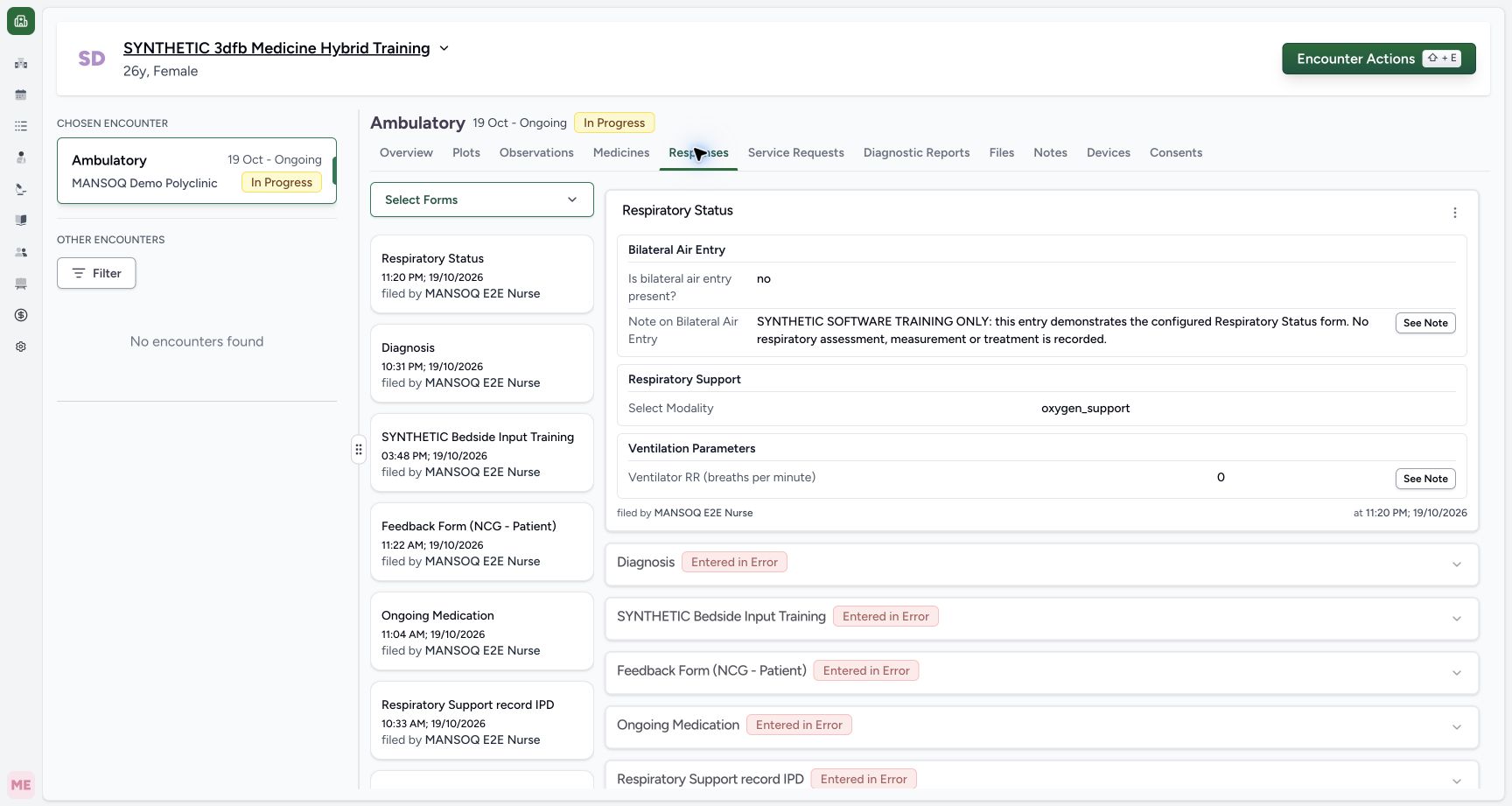See Note for Ventilator RR
The height and width of the screenshot is (806, 1512).
pos(1424,479)
